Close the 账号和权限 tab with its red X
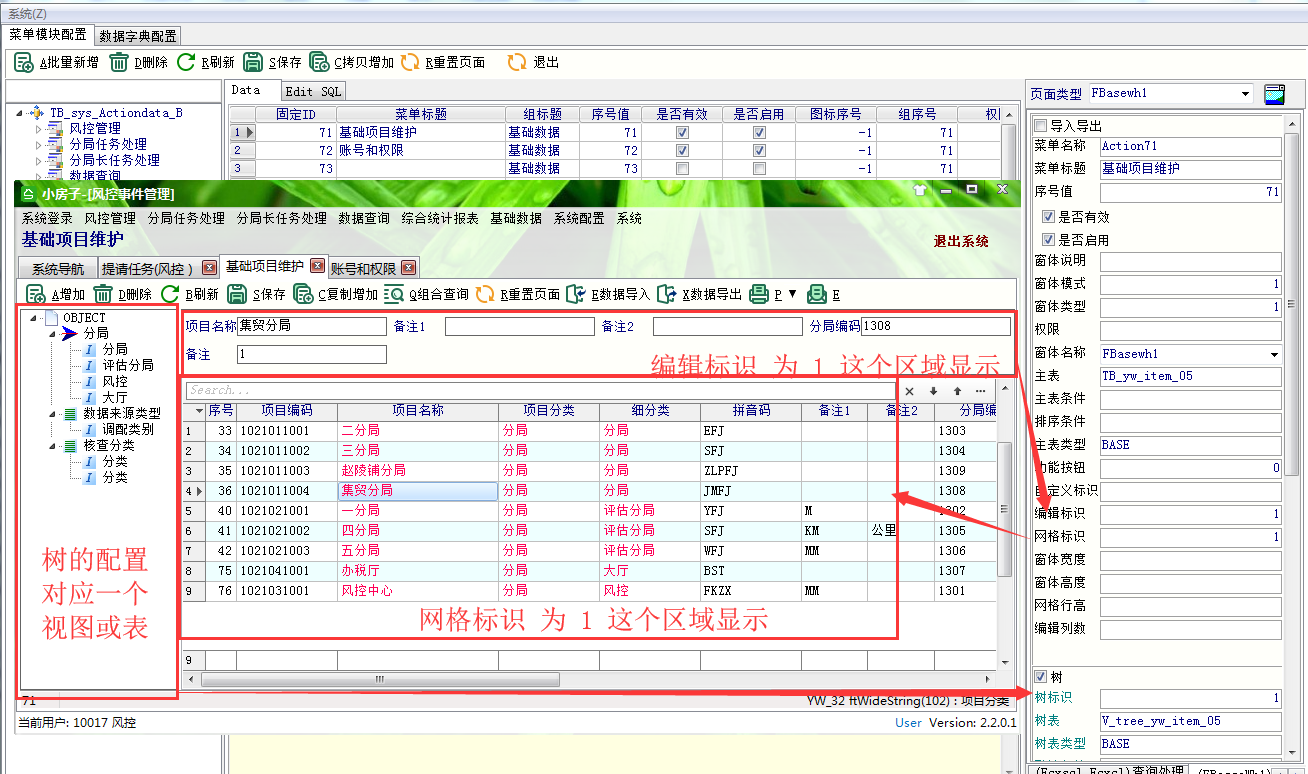 click(x=407, y=268)
